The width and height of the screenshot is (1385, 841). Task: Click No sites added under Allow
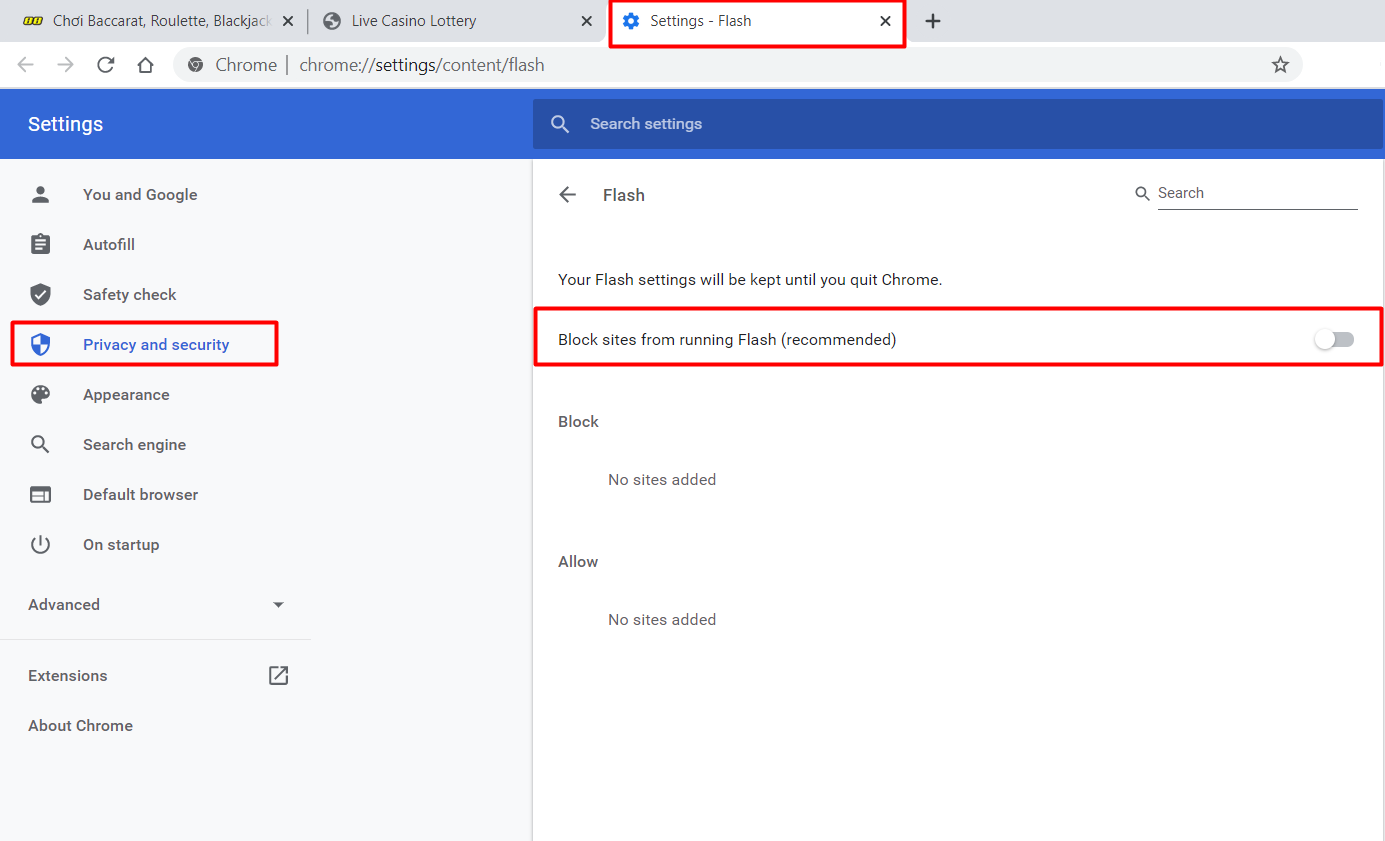click(662, 620)
